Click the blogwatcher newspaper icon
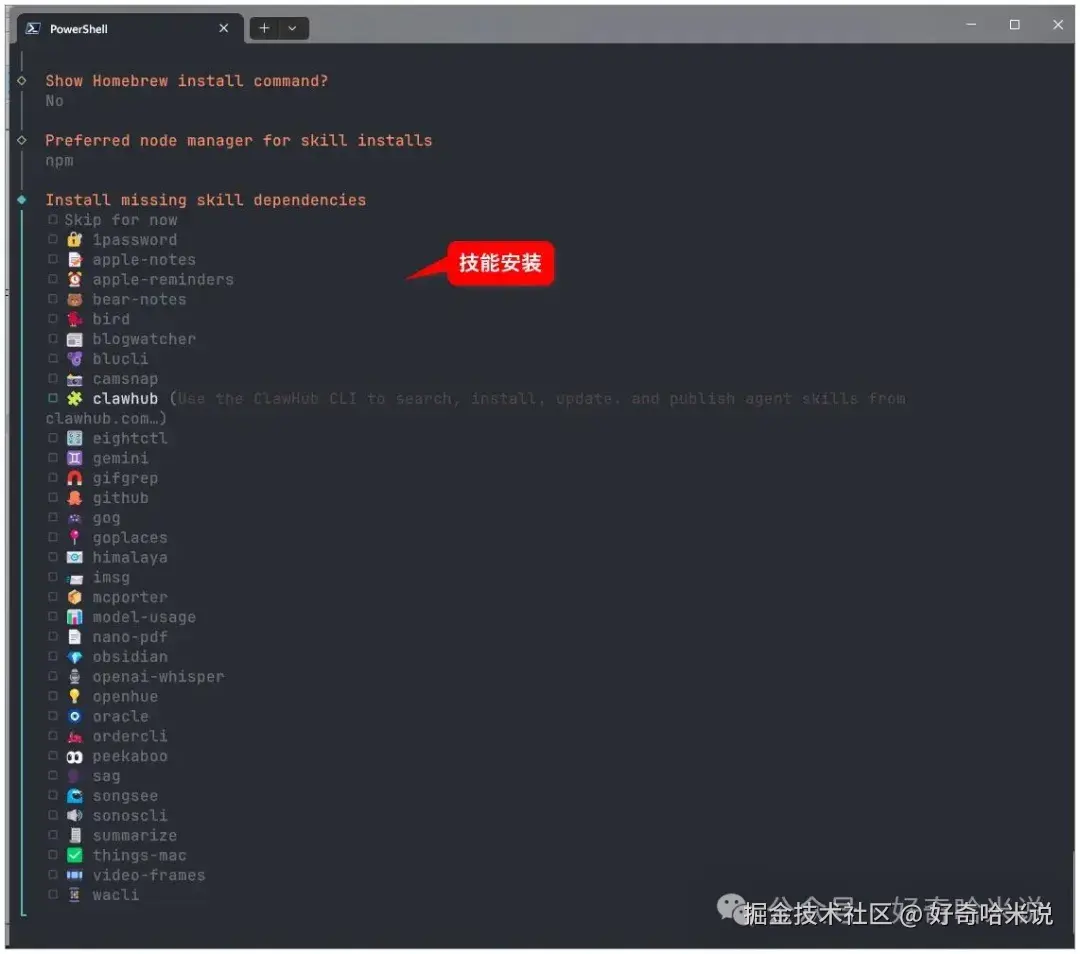 coord(74,339)
